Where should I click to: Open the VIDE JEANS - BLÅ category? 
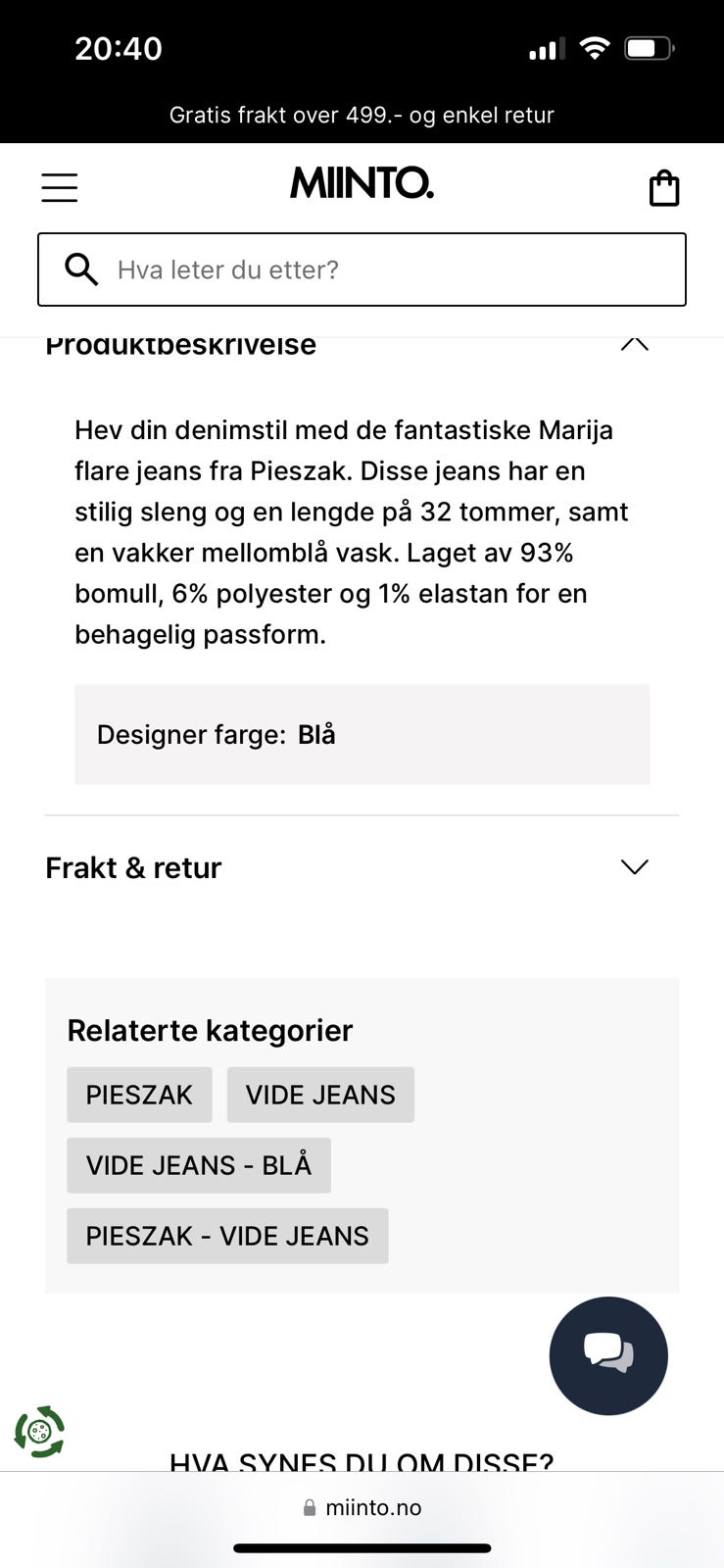199,1165
